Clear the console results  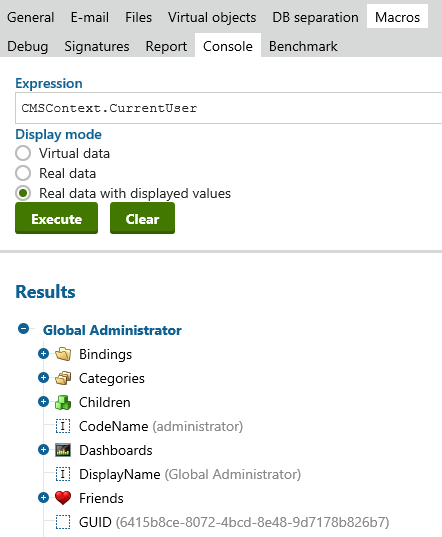click(x=142, y=218)
